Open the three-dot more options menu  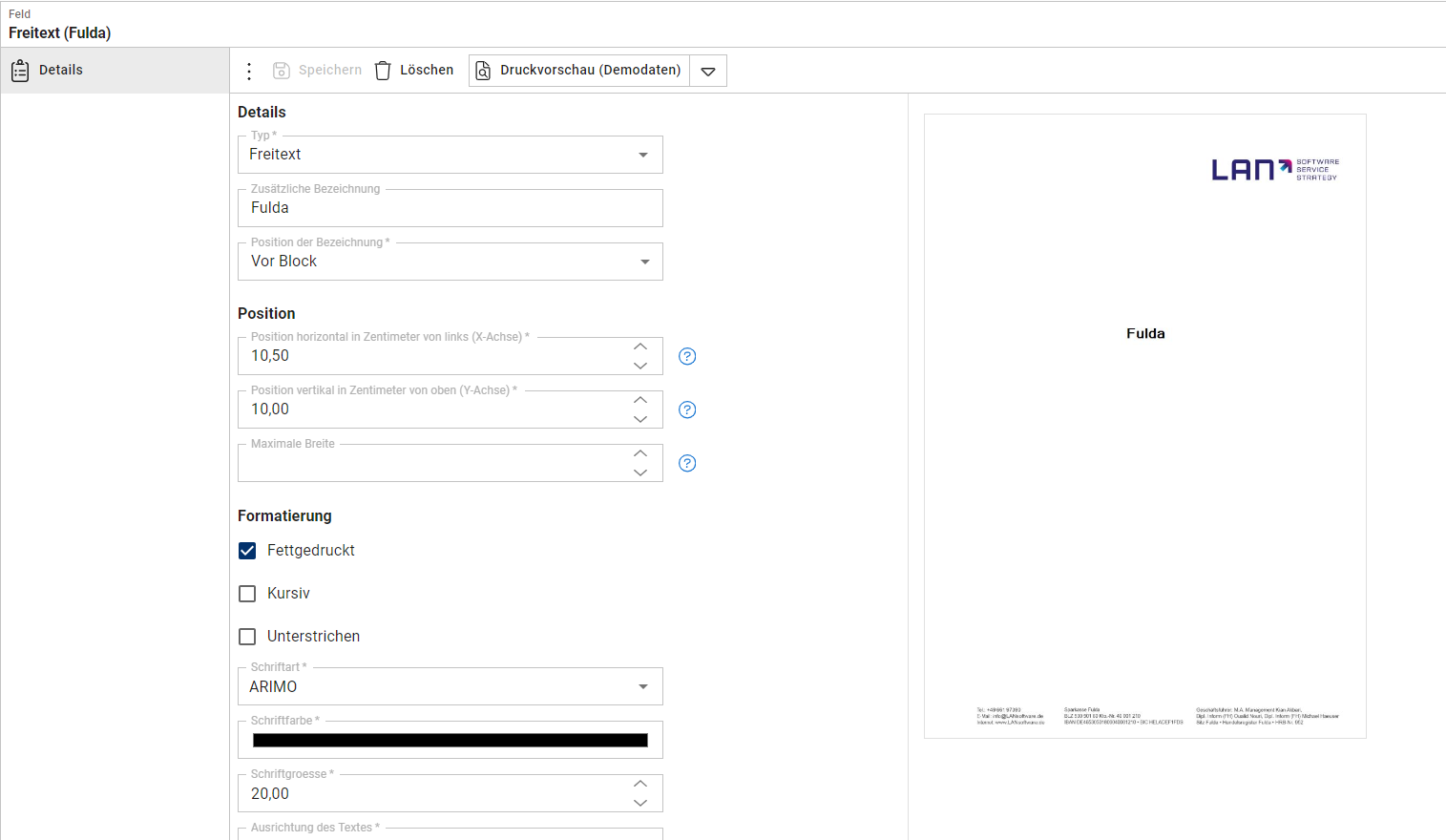[x=249, y=71]
